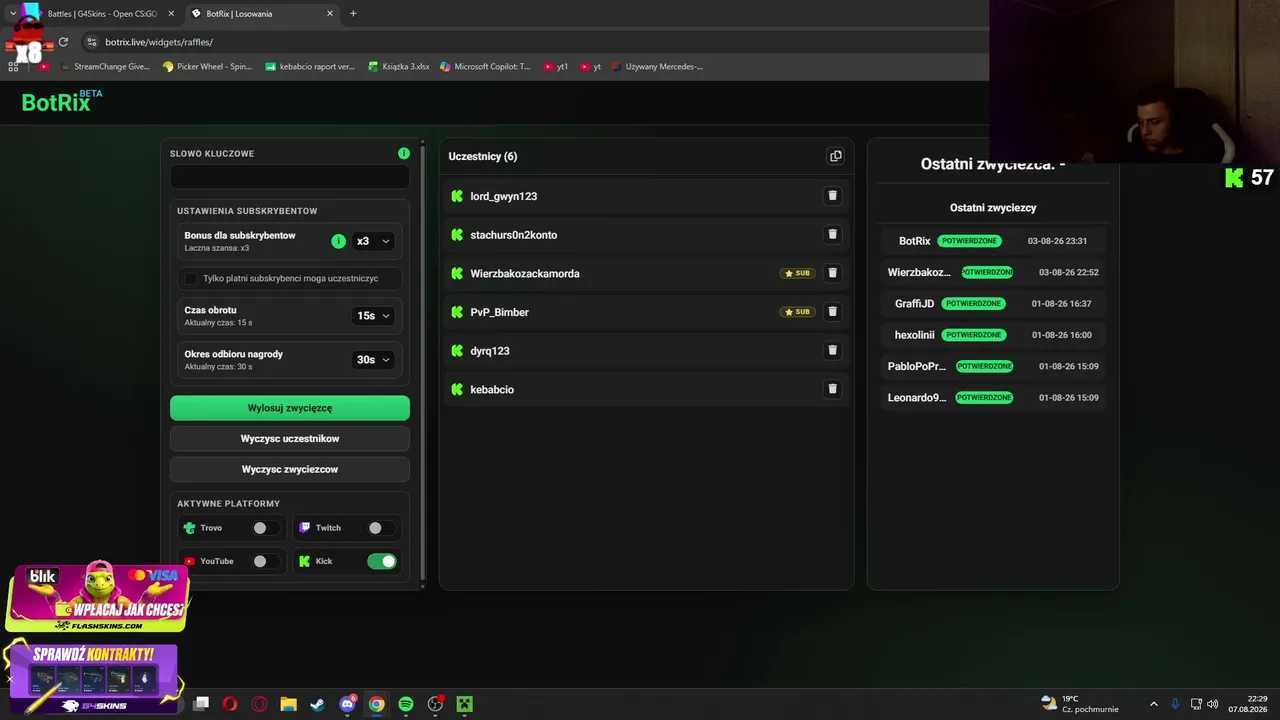Open the Opera browser from taskbar
Viewport: 1280px width, 720px height.
tap(230, 704)
